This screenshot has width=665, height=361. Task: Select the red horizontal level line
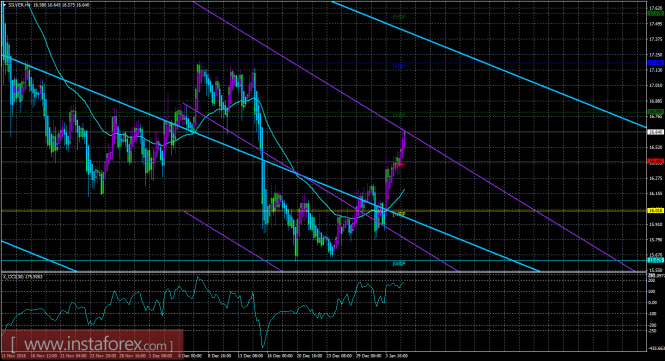coord(323,162)
